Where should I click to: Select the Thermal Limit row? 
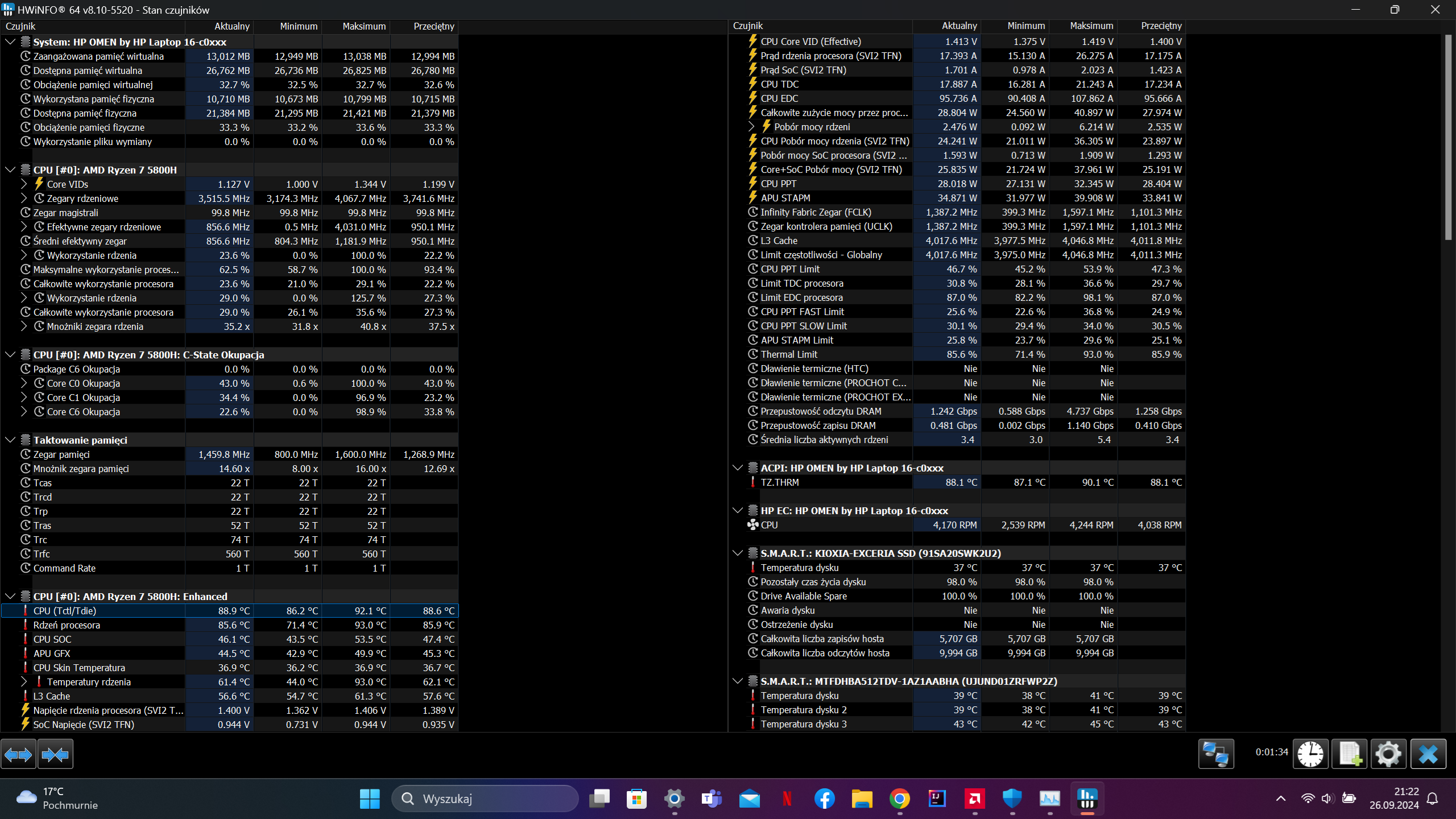click(x=957, y=354)
